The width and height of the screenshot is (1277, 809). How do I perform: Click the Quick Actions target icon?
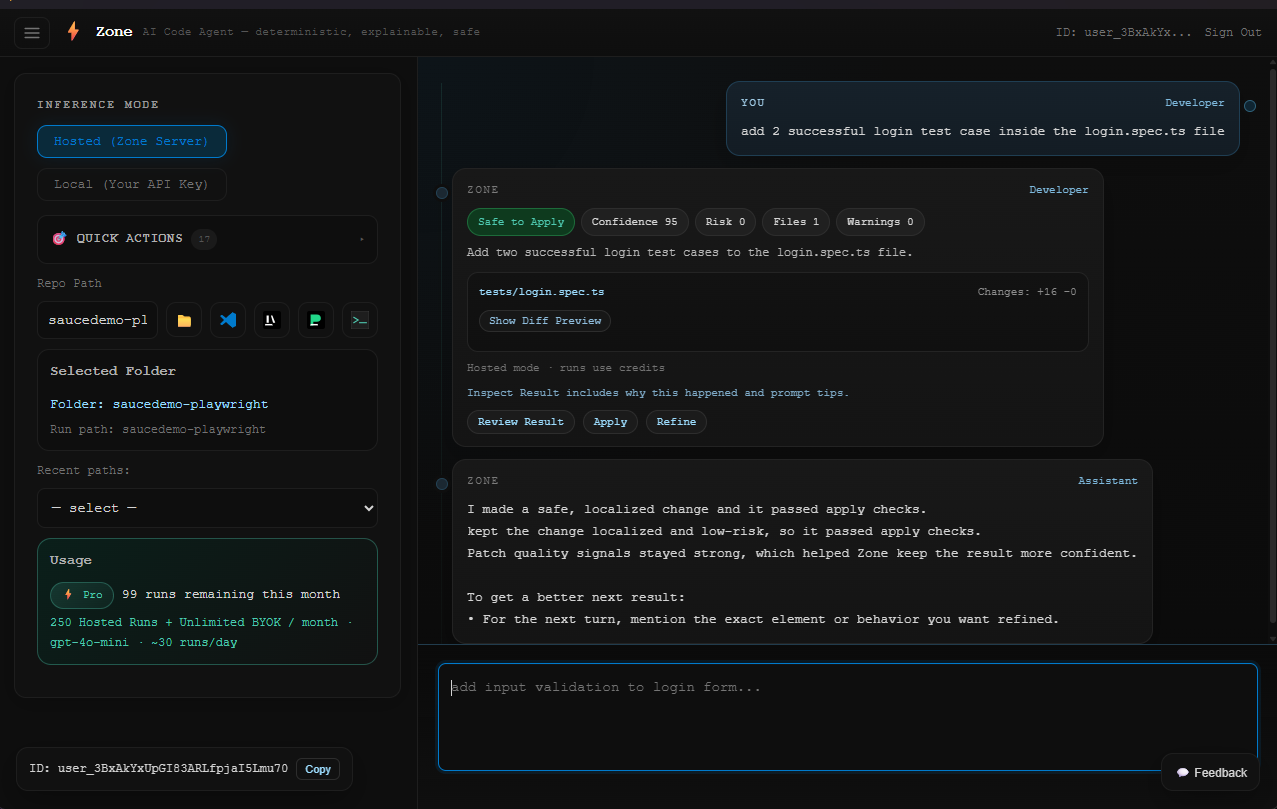[59, 239]
